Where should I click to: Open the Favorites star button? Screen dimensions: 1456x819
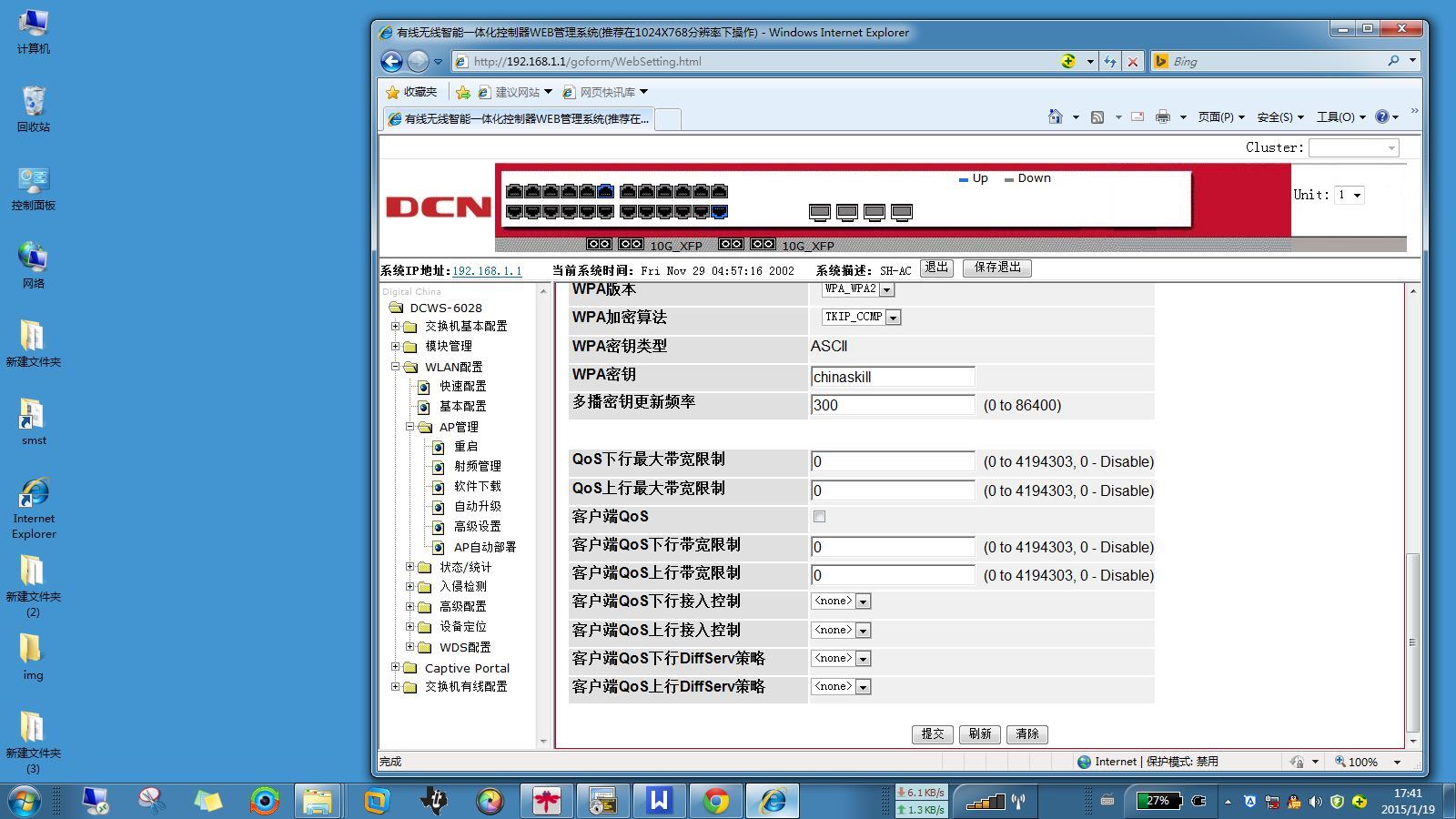click(411, 92)
